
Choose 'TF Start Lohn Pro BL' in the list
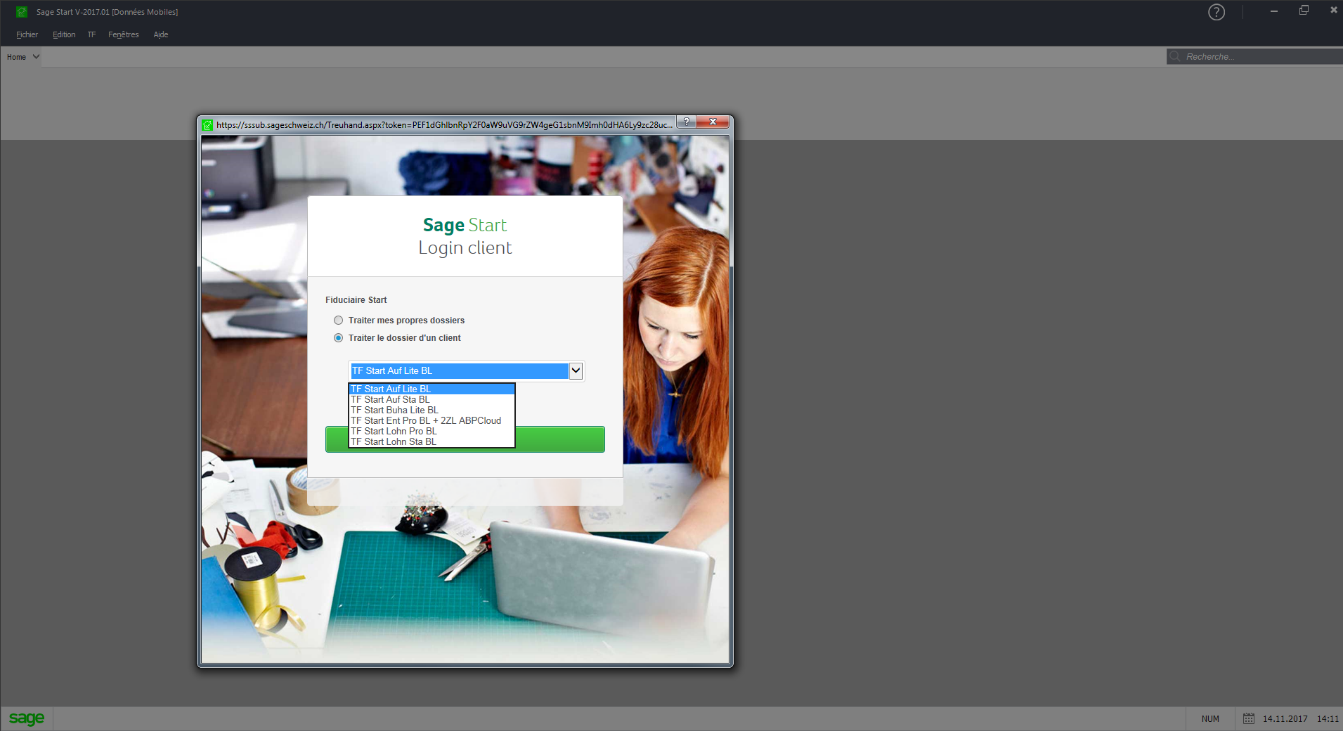coord(431,431)
